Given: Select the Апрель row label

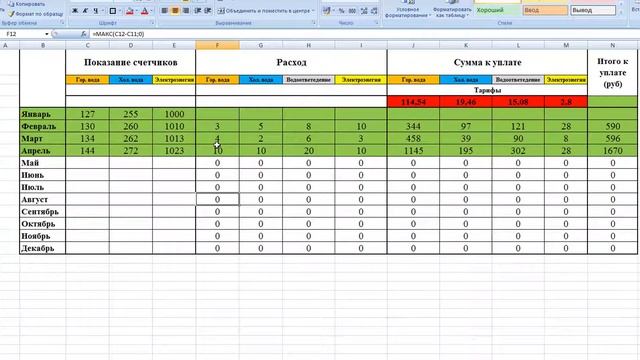Looking at the screenshot, I should coord(42,151).
